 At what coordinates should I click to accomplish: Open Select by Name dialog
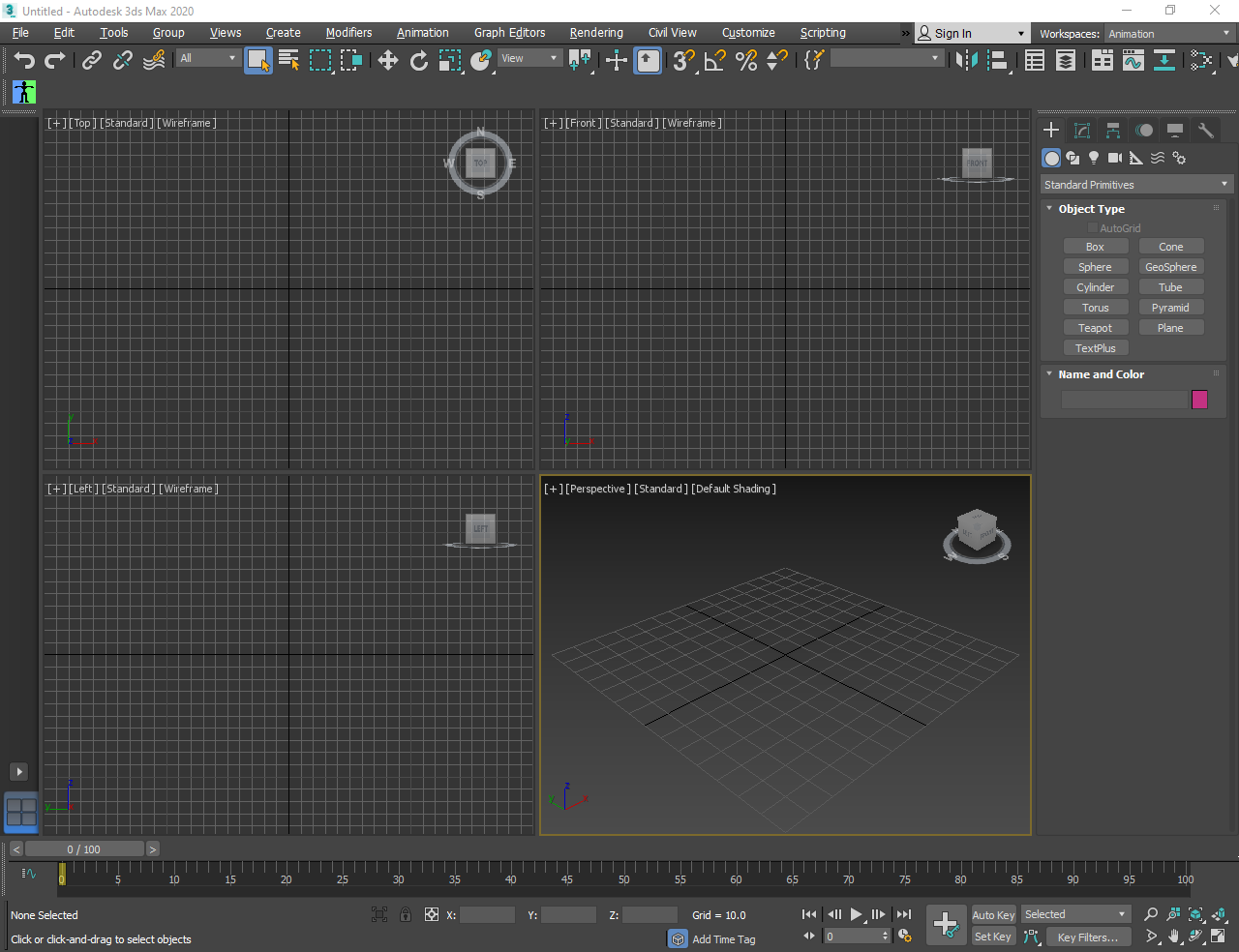[x=287, y=59]
